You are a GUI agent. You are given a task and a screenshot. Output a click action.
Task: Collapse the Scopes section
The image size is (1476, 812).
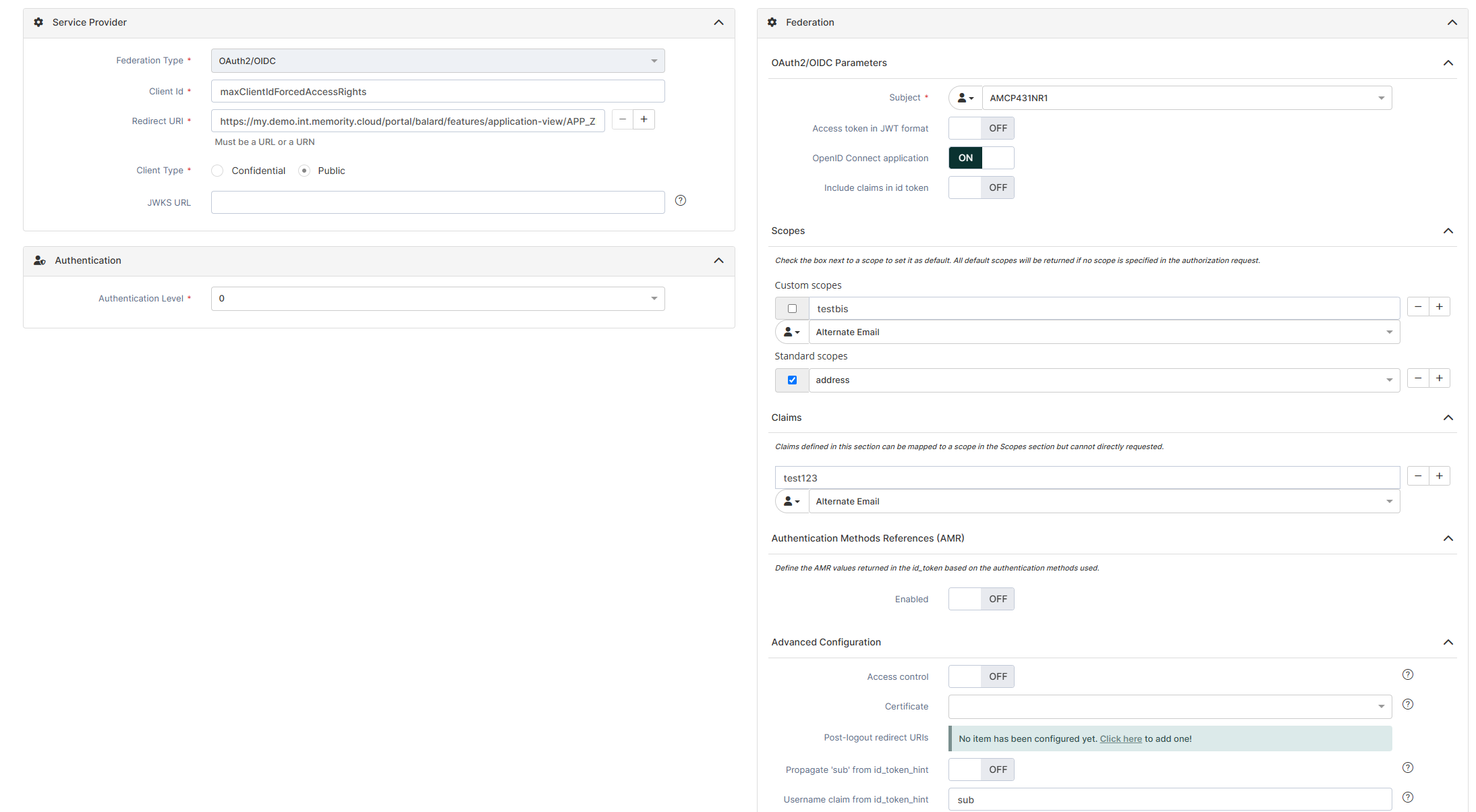click(x=1448, y=231)
